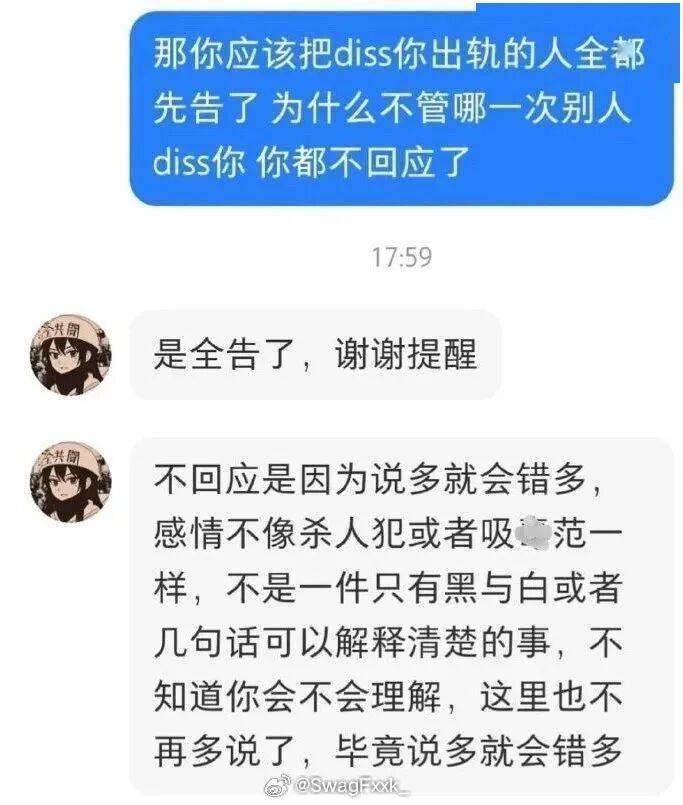
Task: Select the line 几句话可以解释清楚的事，不
Action: click(x=388, y=643)
